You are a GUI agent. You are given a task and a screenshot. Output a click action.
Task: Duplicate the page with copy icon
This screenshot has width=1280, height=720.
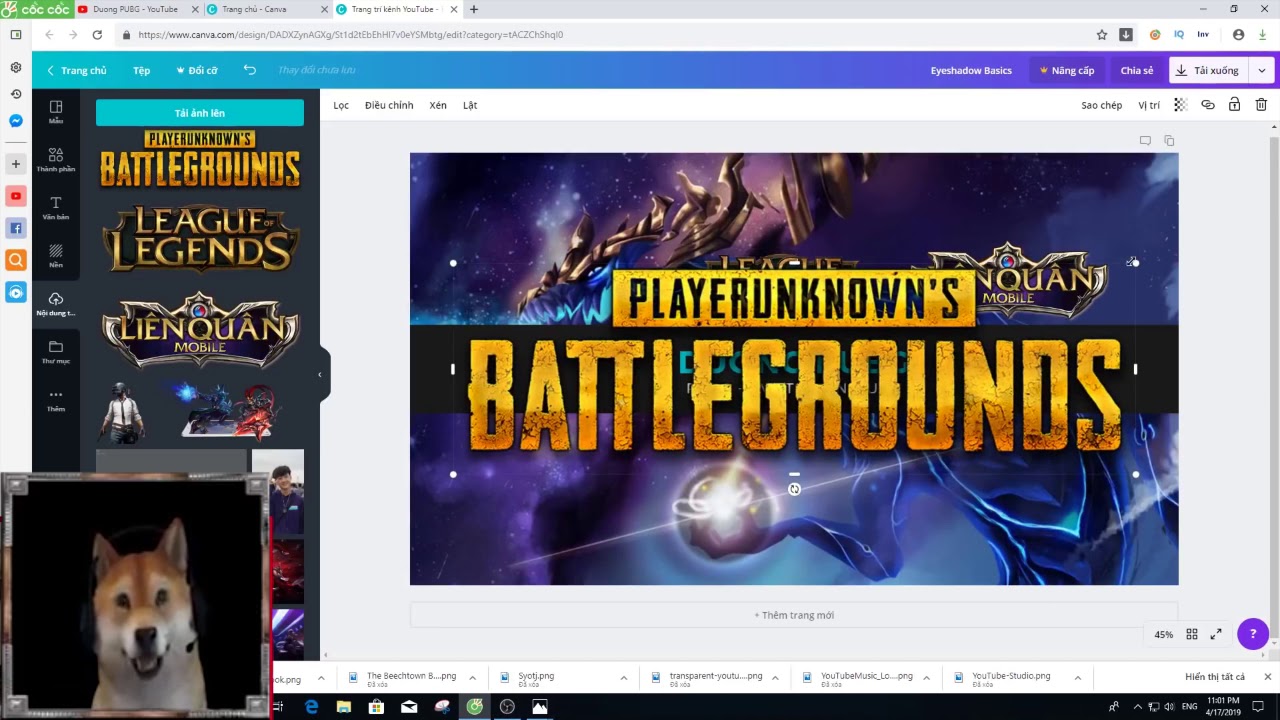click(x=1169, y=141)
